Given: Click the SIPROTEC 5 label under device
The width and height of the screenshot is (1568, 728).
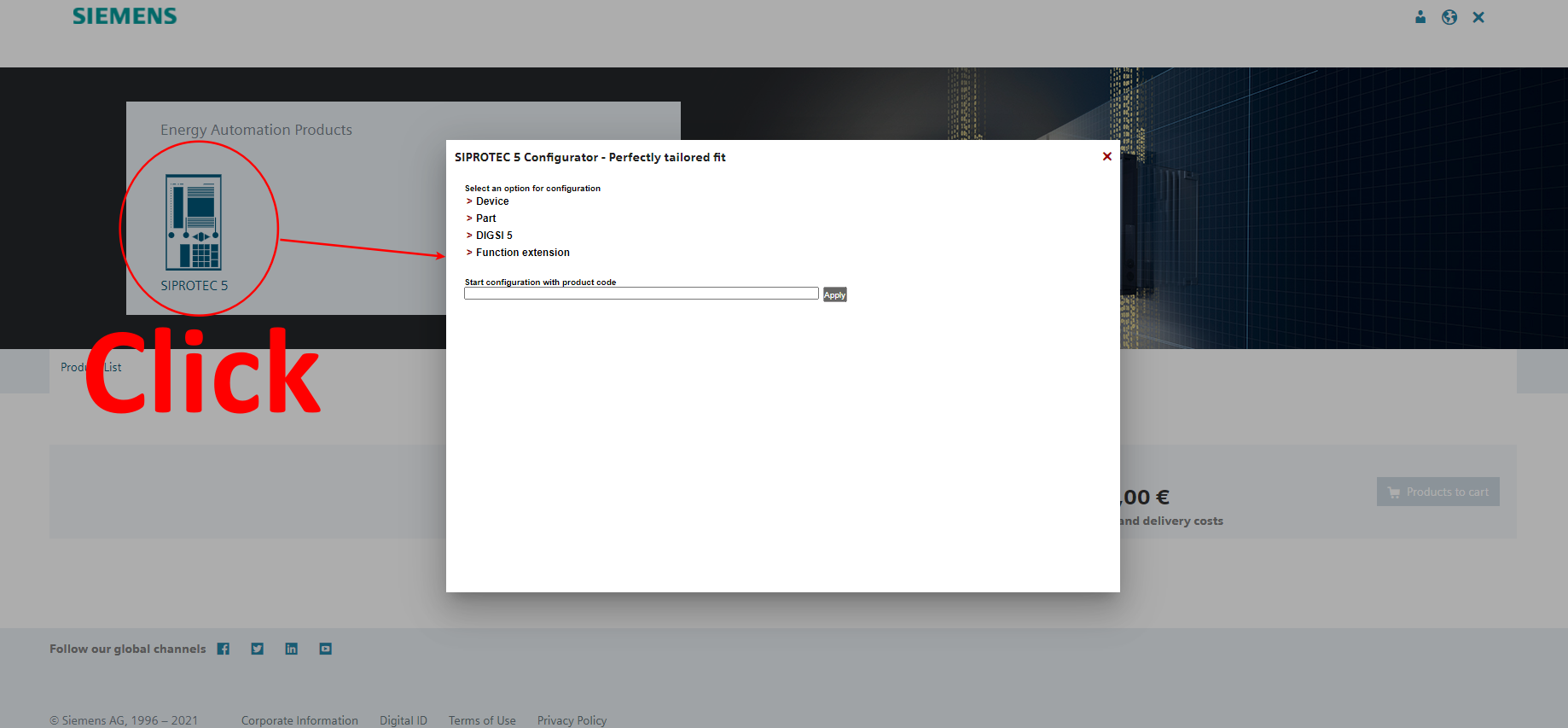Looking at the screenshot, I should coord(195,286).
